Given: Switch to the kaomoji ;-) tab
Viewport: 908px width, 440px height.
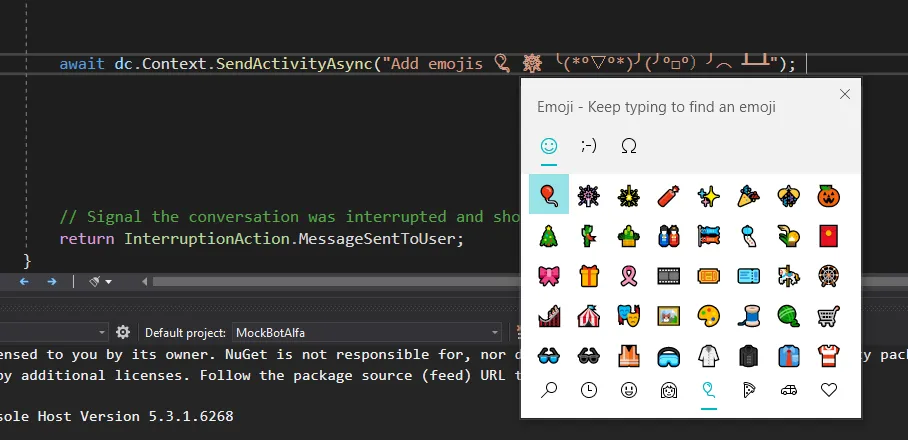Looking at the screenshot, I should [x=589, y=146].
